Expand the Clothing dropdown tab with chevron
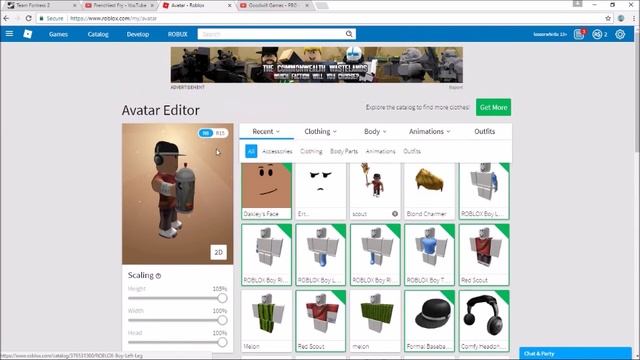Screen dimensions: 640x360 click(x=320, y=131)
